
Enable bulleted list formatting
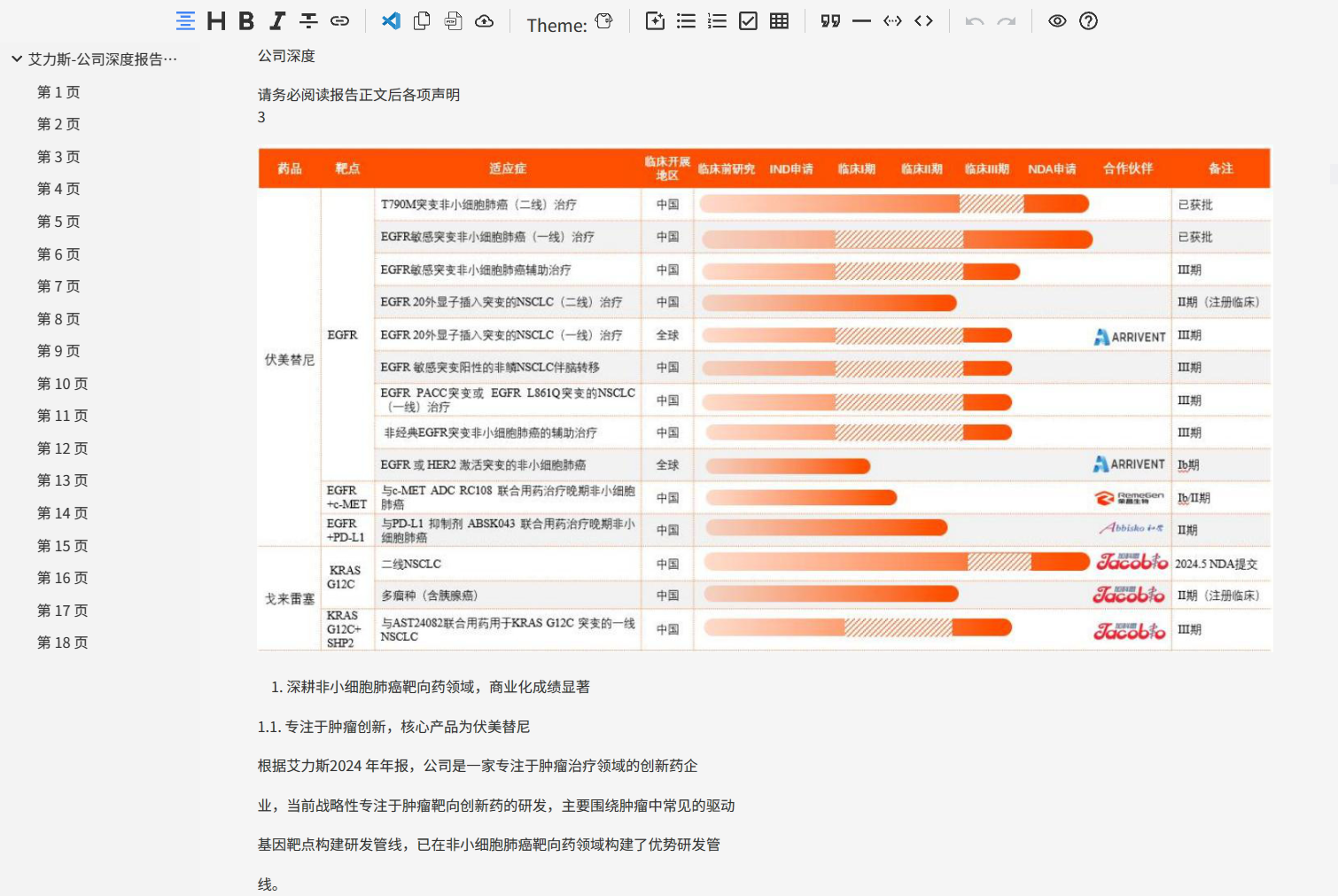coord(686,20)
